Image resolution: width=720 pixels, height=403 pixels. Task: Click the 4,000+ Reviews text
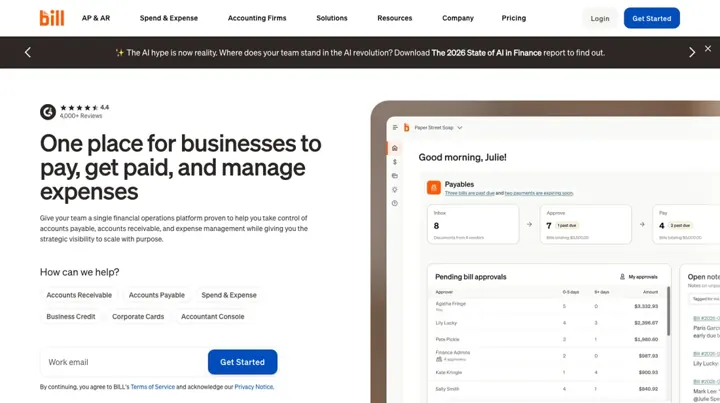click(81, 116)
